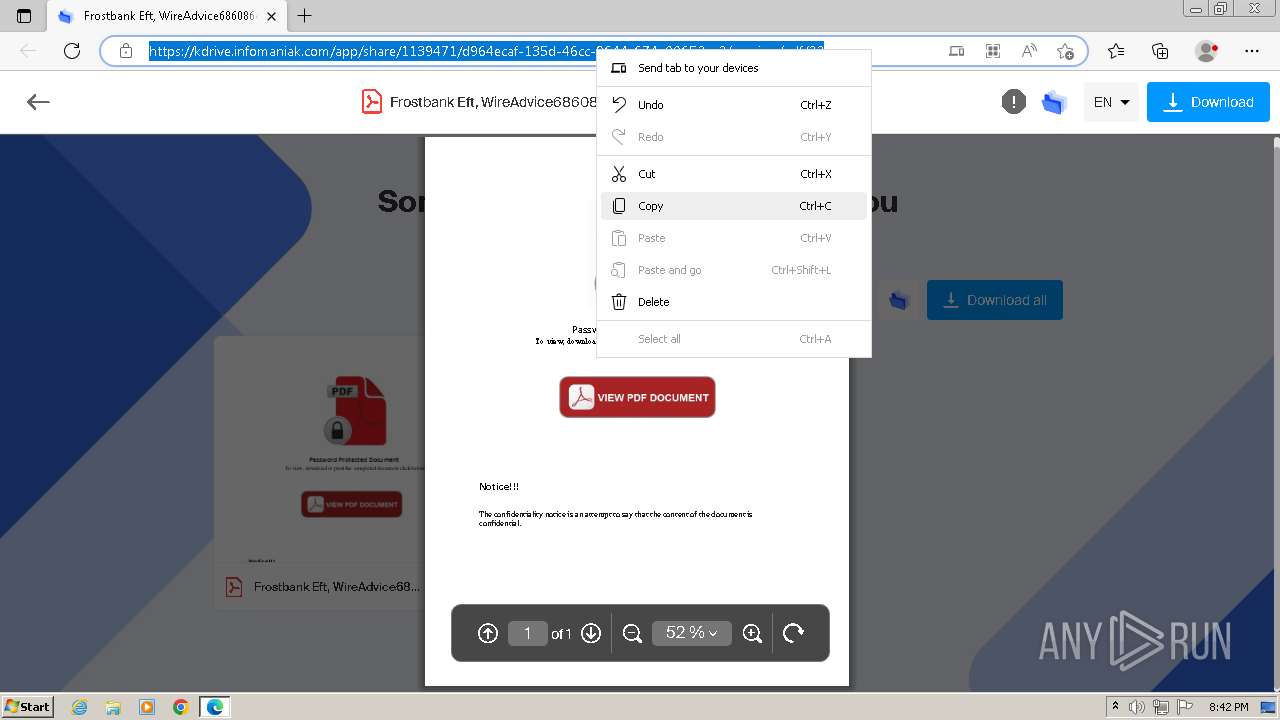The width and height of the screenshot is (1280, 720).
Task: Click the kDrive folder icon in header
Action: point(1054,102)
